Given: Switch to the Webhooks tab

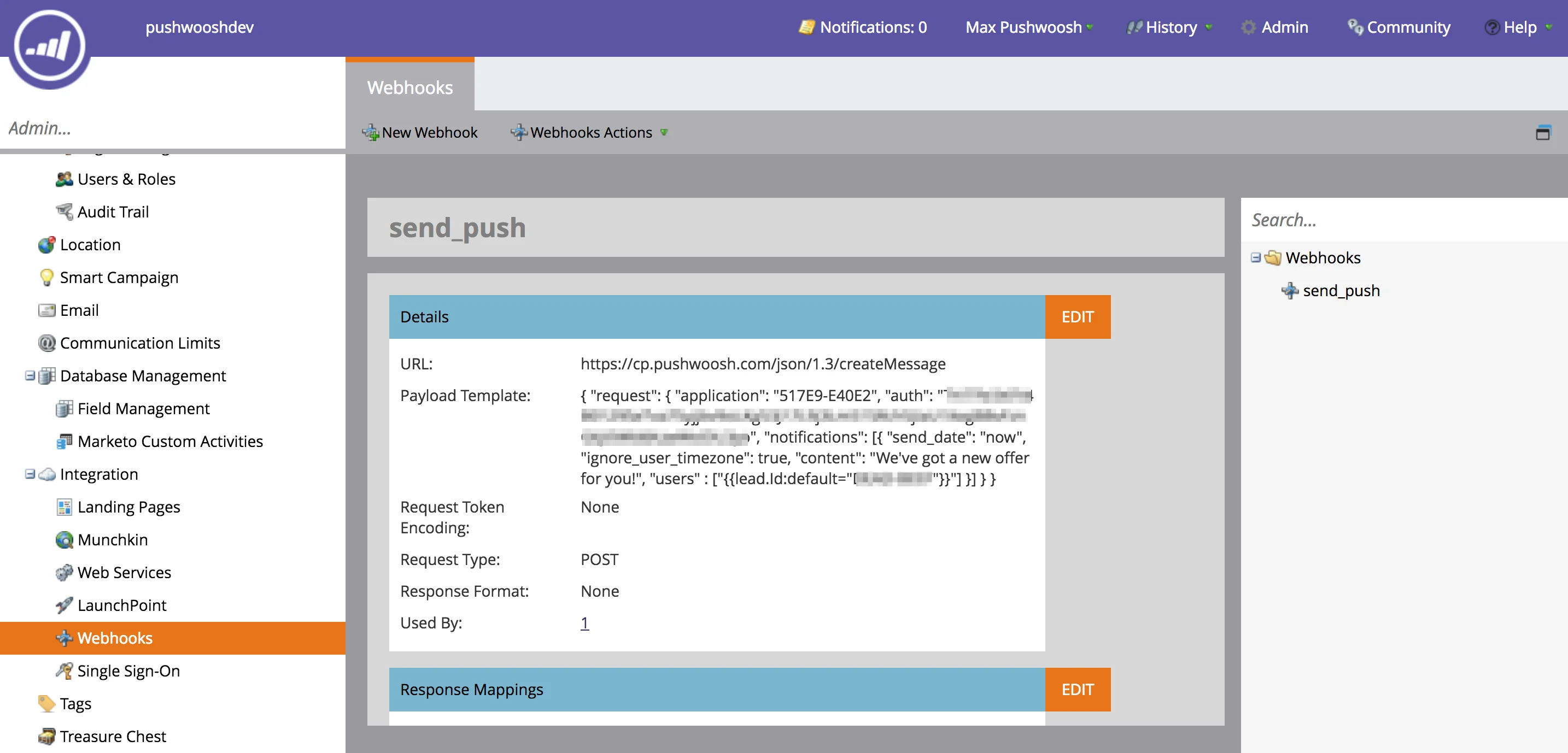Looking at the screenshot, I should coord(409,87).
